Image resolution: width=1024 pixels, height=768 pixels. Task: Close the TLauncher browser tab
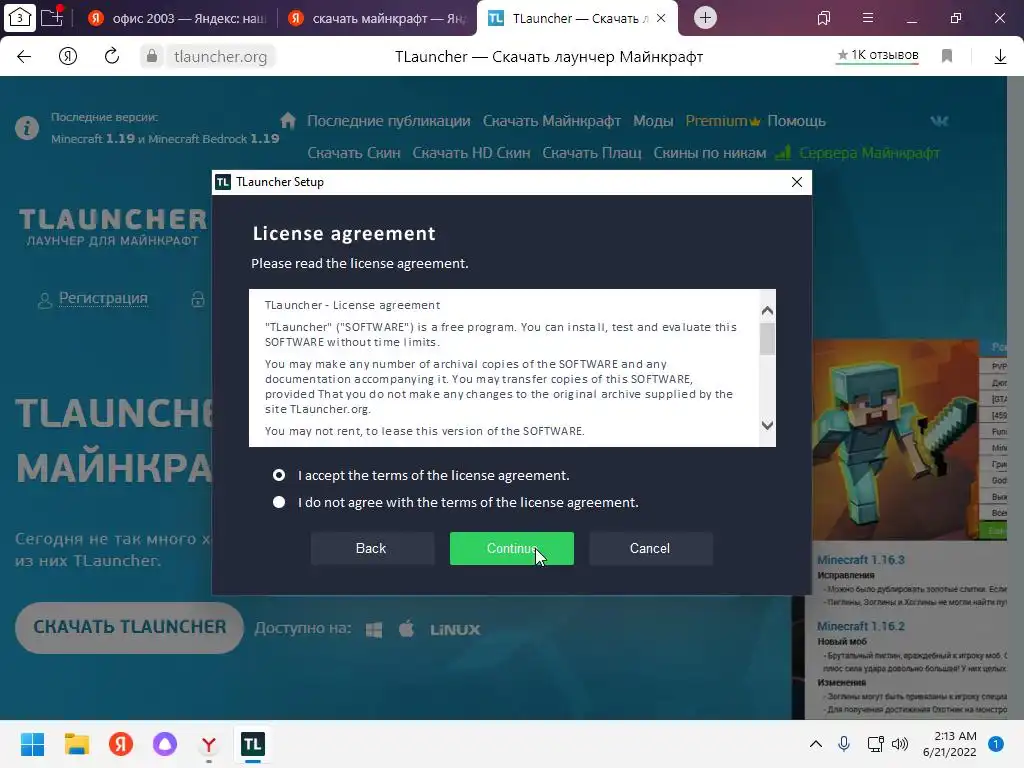(661, 18)
